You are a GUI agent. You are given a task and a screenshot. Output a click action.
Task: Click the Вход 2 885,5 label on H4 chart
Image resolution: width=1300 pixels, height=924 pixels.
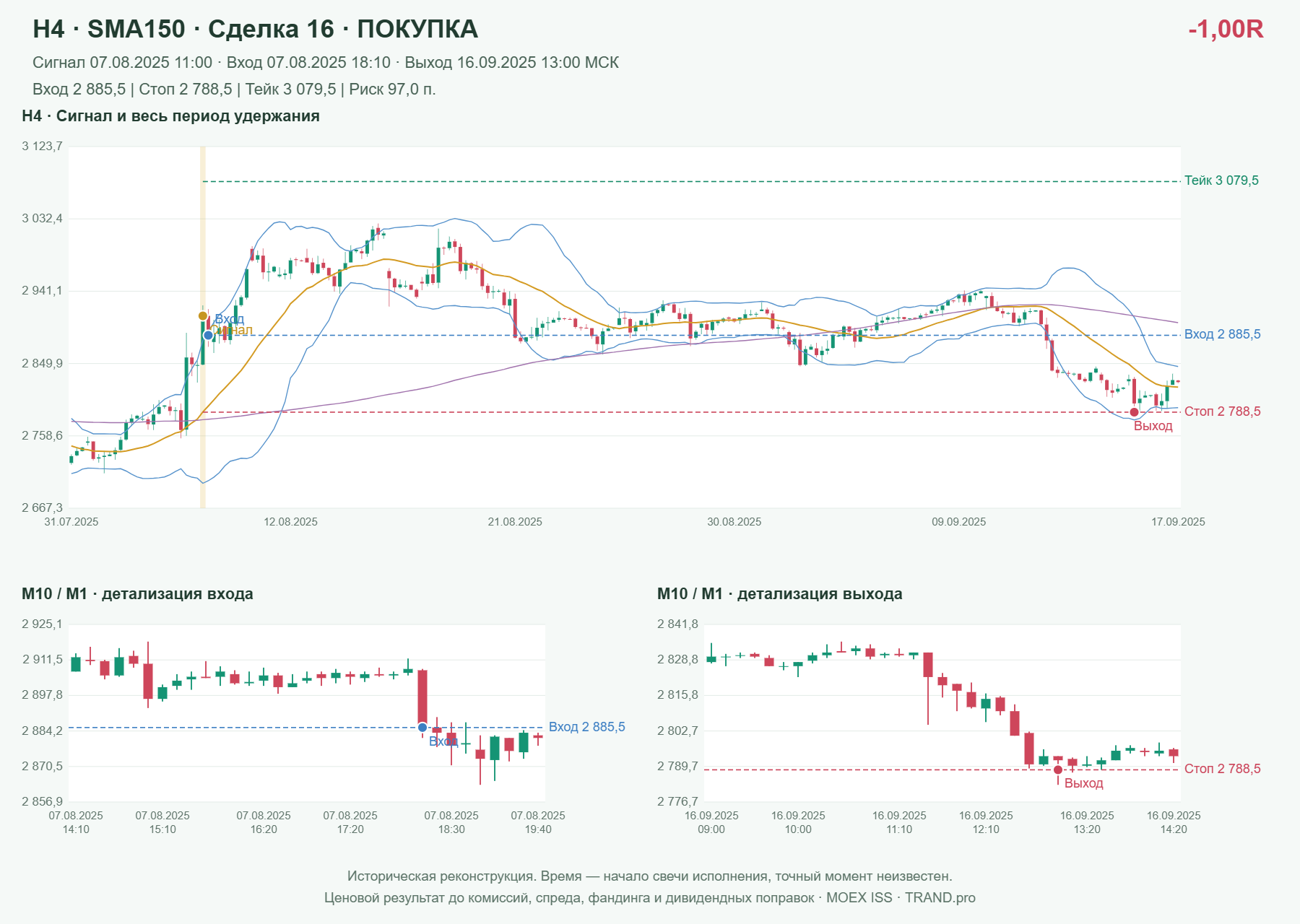[x=1223, y=334]
